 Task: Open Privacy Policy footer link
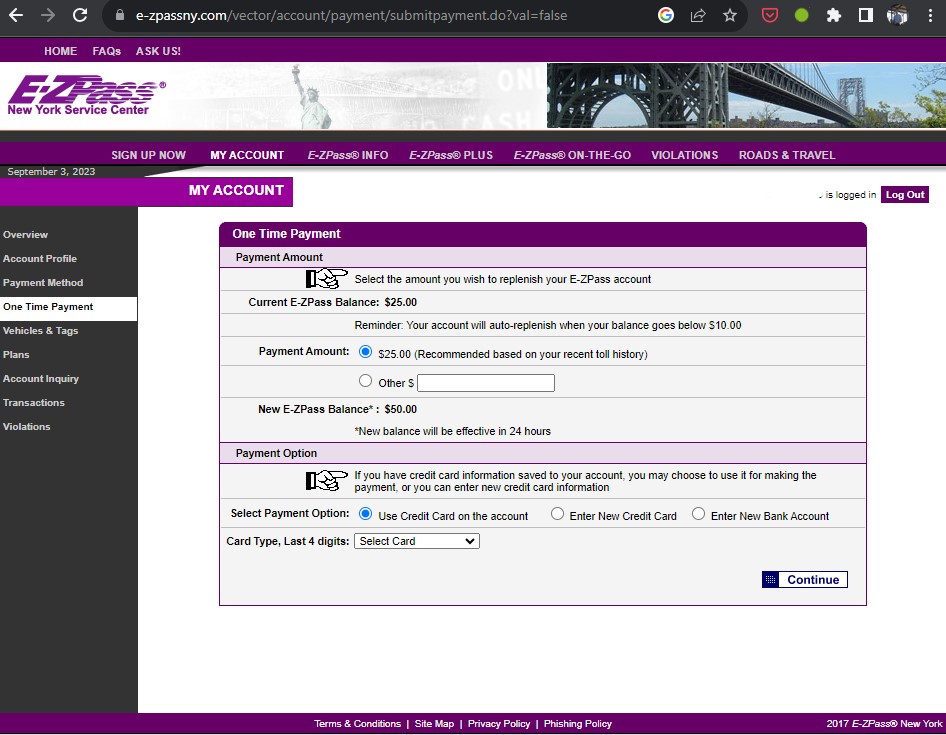pyautogui.click(x=499, y=724)
